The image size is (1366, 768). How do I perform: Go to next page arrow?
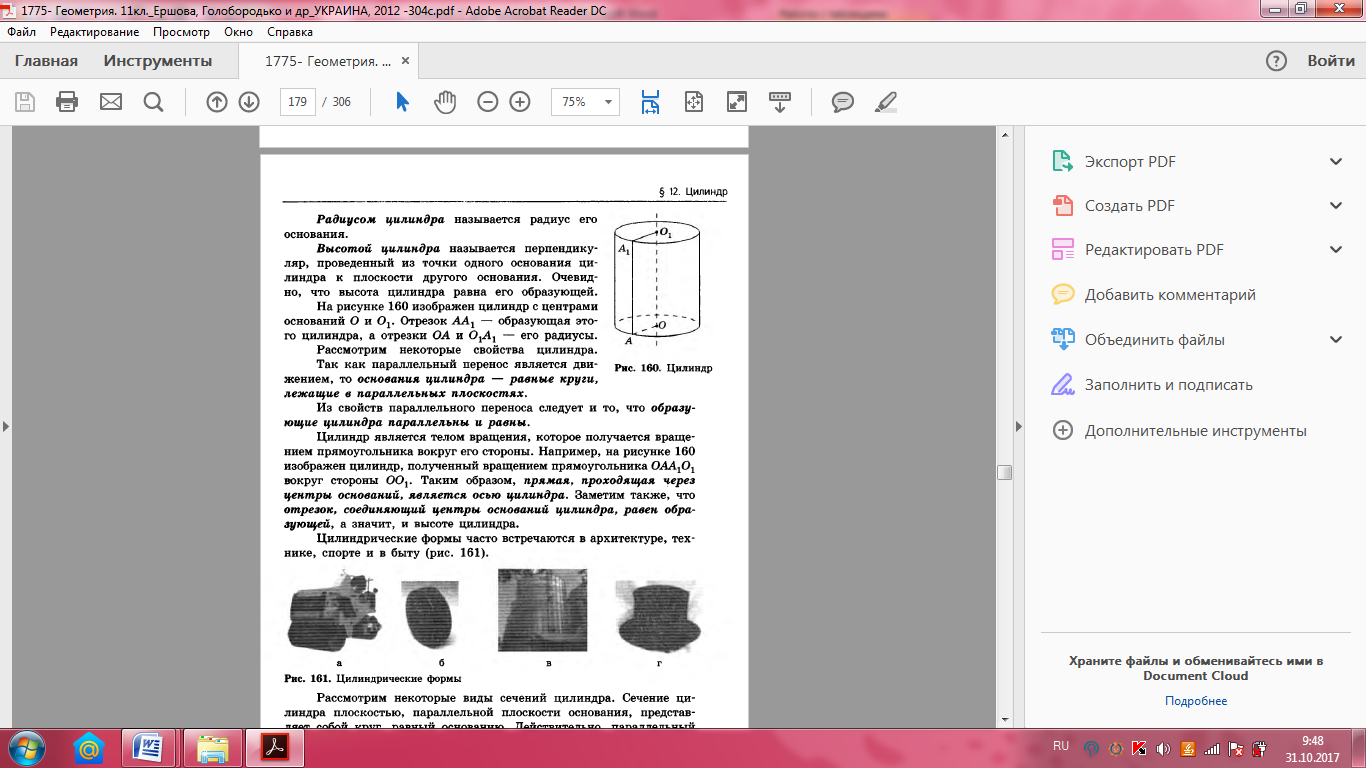[x=249, y=102]
